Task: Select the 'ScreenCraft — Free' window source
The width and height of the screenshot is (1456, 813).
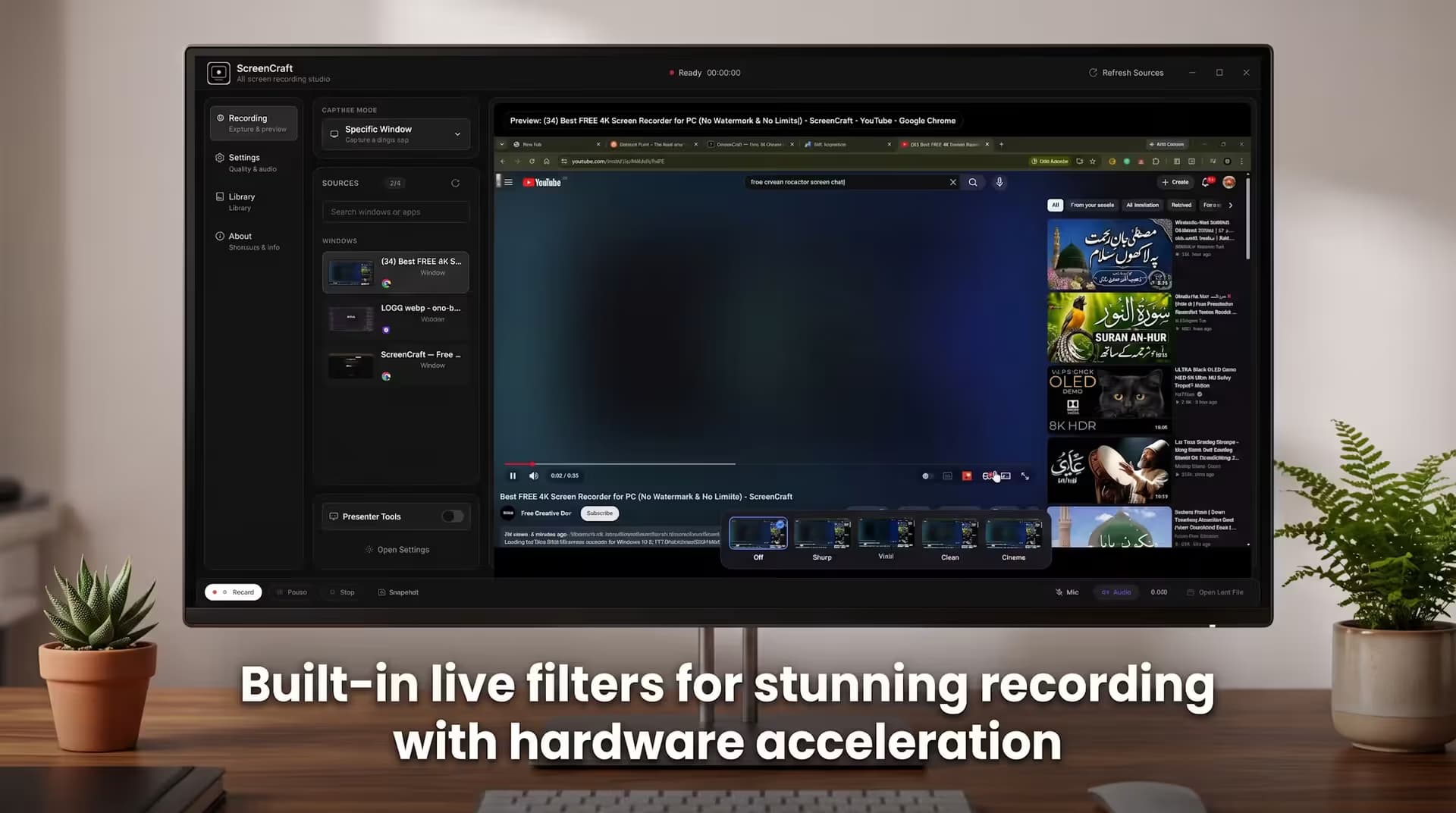Action: [x=395, y=366]
